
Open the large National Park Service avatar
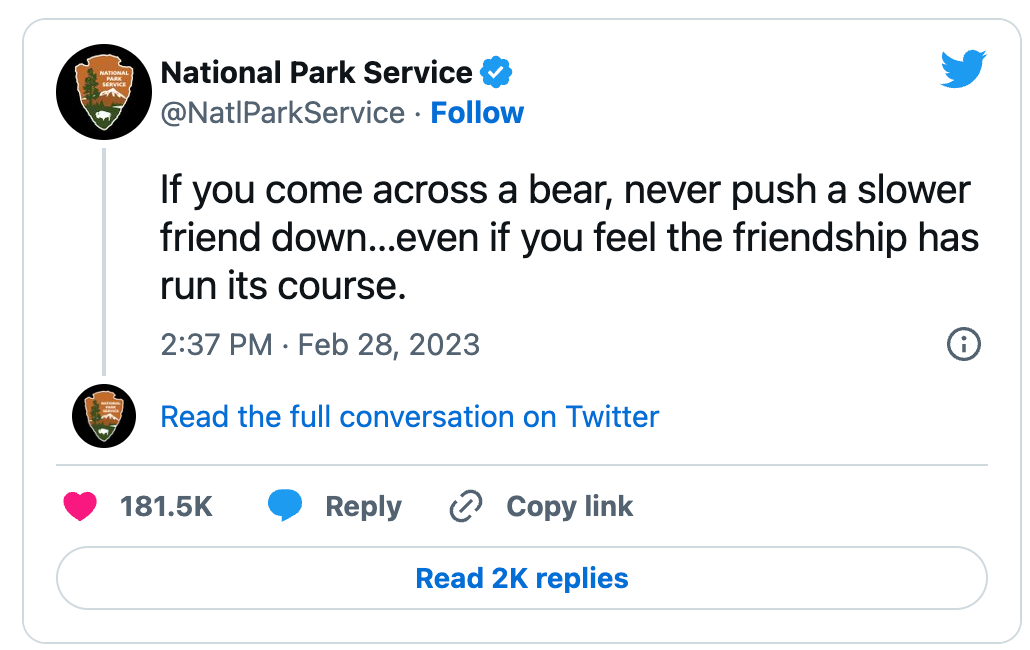coord(104,93)
